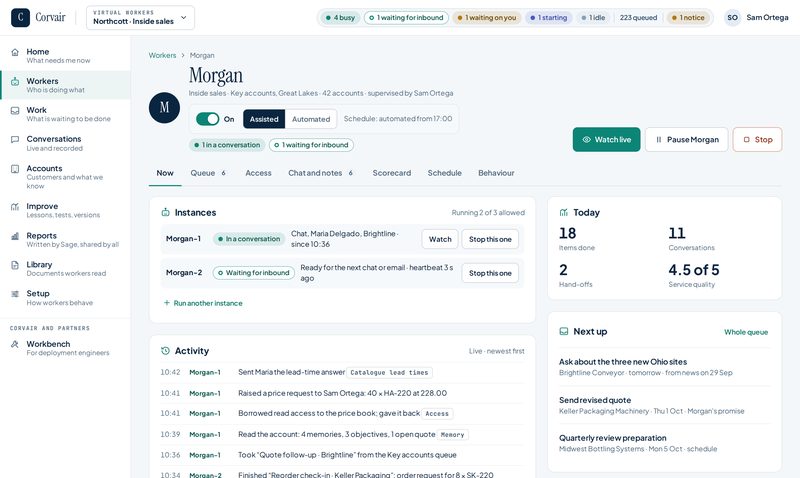Viewport: 800px width, 478px height.
Task: Click the Catalogue lead times tag
Action: [x=389, y=373]
